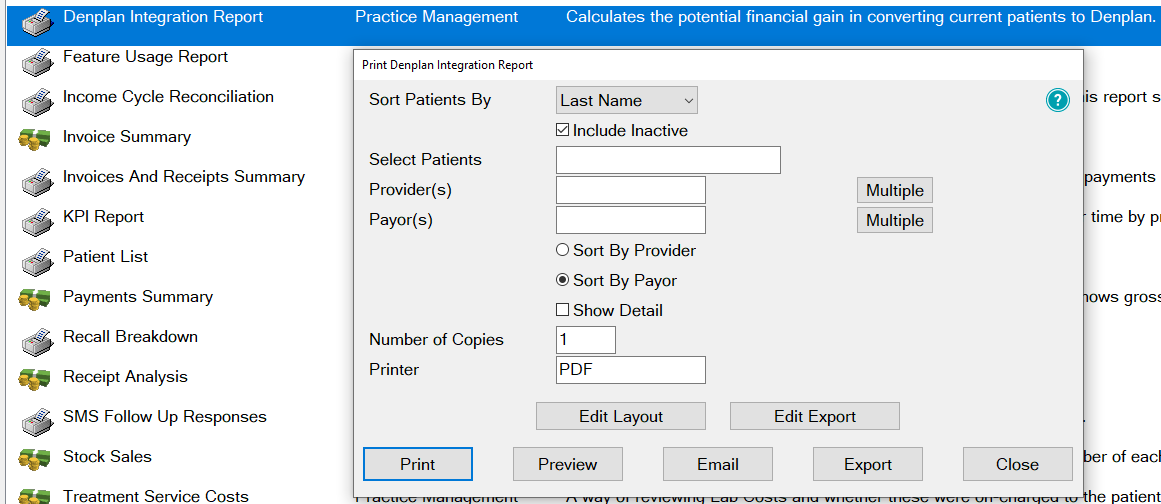Click the Invoice Summary money icon

click(37, 139)
